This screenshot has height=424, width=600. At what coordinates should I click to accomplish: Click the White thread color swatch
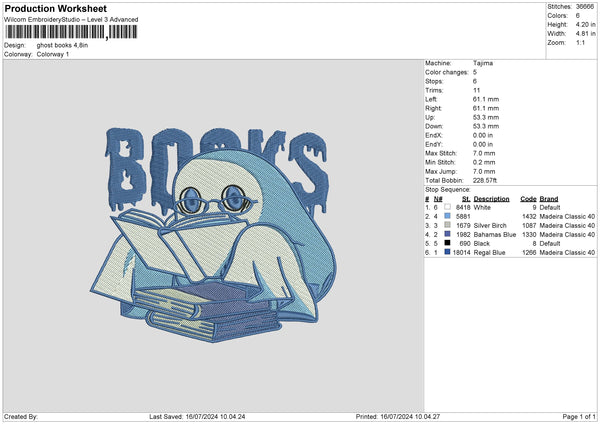click(x=447, y=207)
